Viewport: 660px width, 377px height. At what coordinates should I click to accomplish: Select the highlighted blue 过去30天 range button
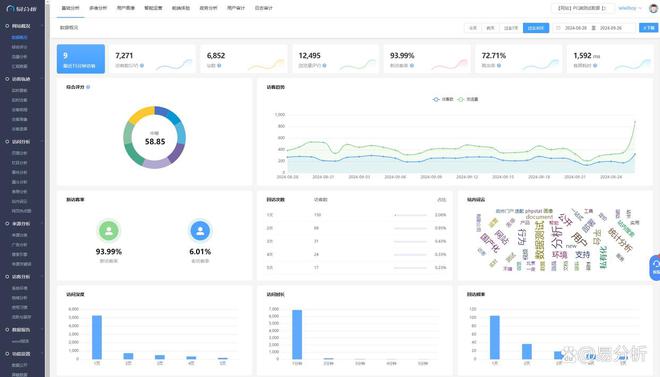[x=536, y=28]
